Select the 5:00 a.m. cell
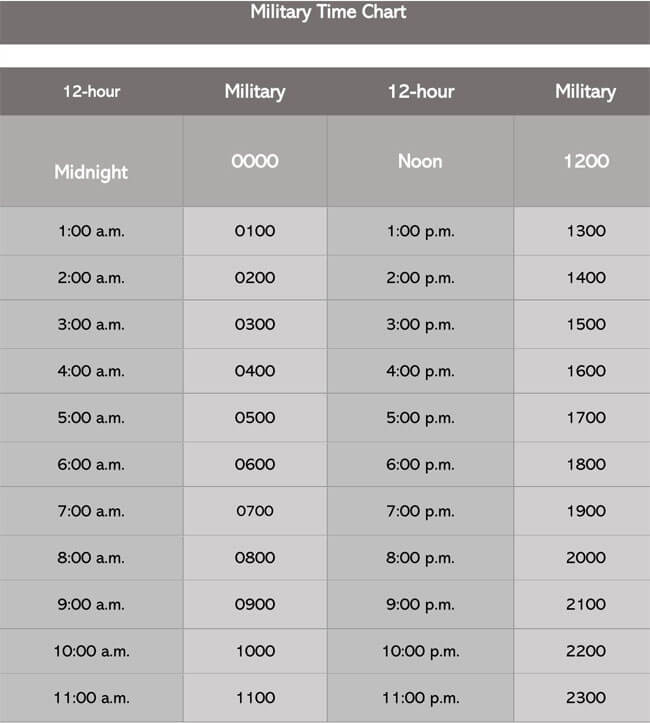Screen dimensions: 650x723 pos(91,418)
